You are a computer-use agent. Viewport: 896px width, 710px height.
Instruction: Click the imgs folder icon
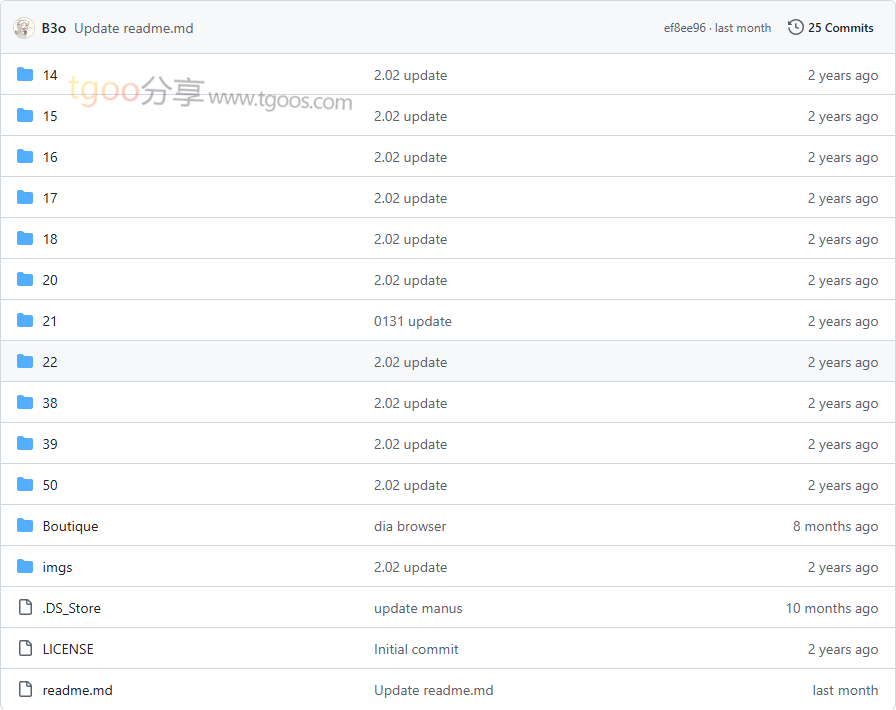25,567
